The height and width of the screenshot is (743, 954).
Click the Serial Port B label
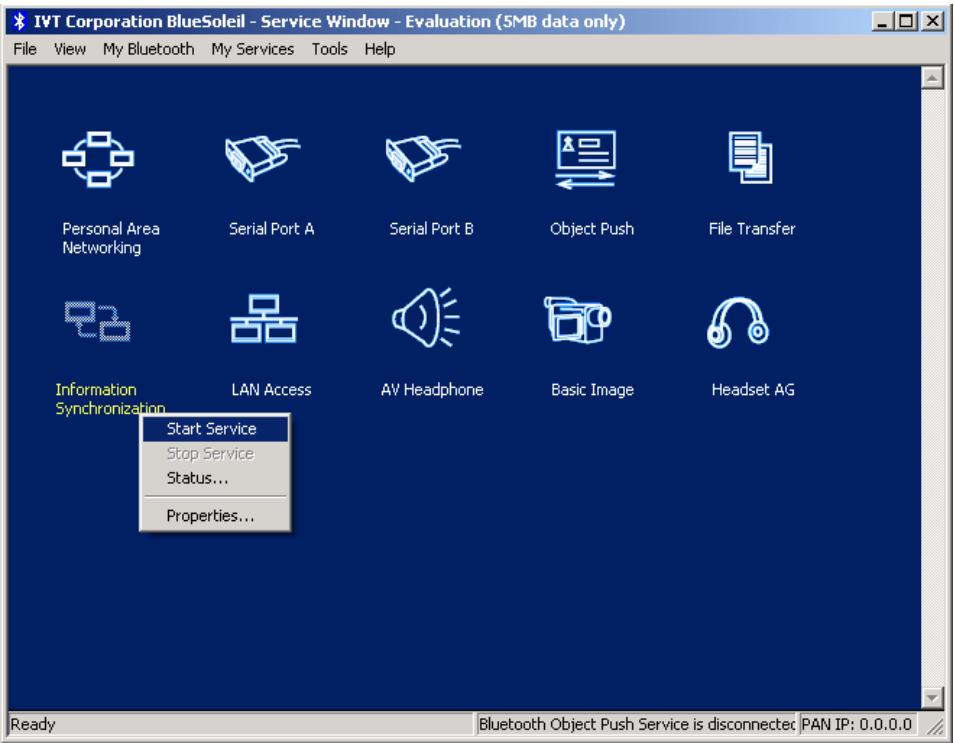[431, 229]
